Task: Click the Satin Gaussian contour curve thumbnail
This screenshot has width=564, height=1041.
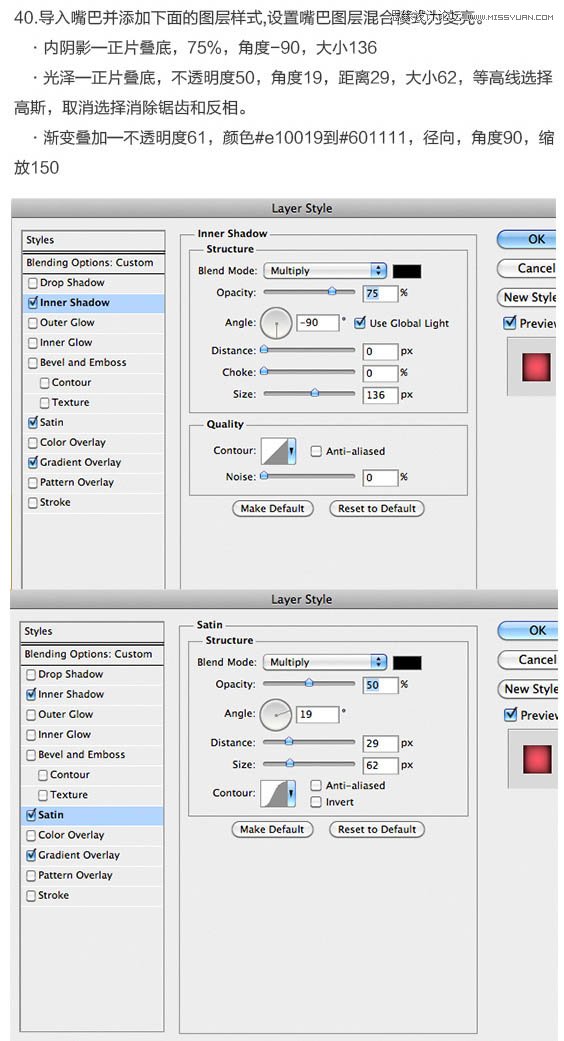Action: 274,793
